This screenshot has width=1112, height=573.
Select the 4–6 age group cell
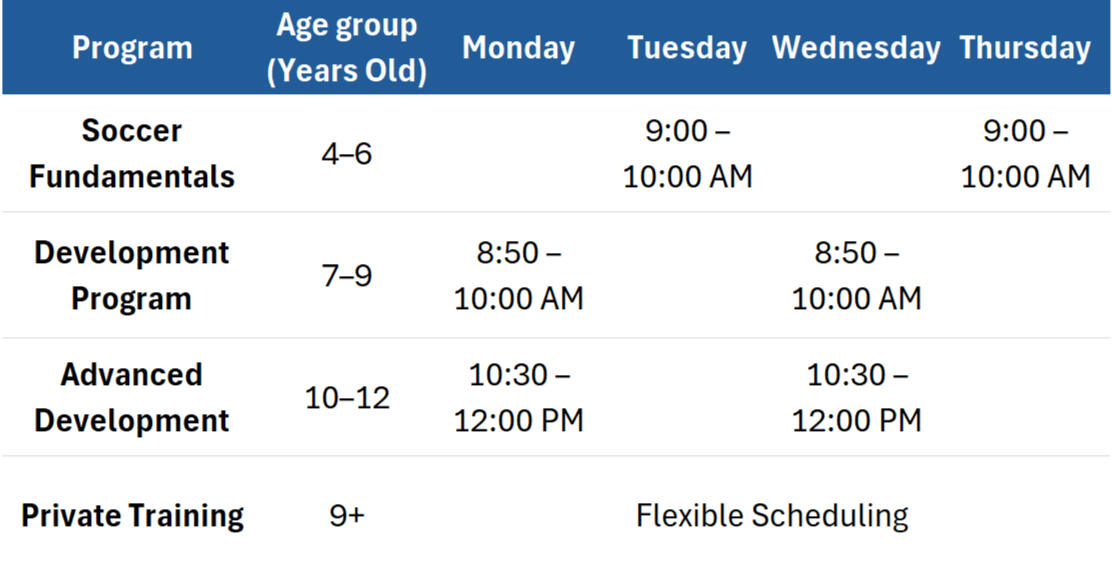347,154
